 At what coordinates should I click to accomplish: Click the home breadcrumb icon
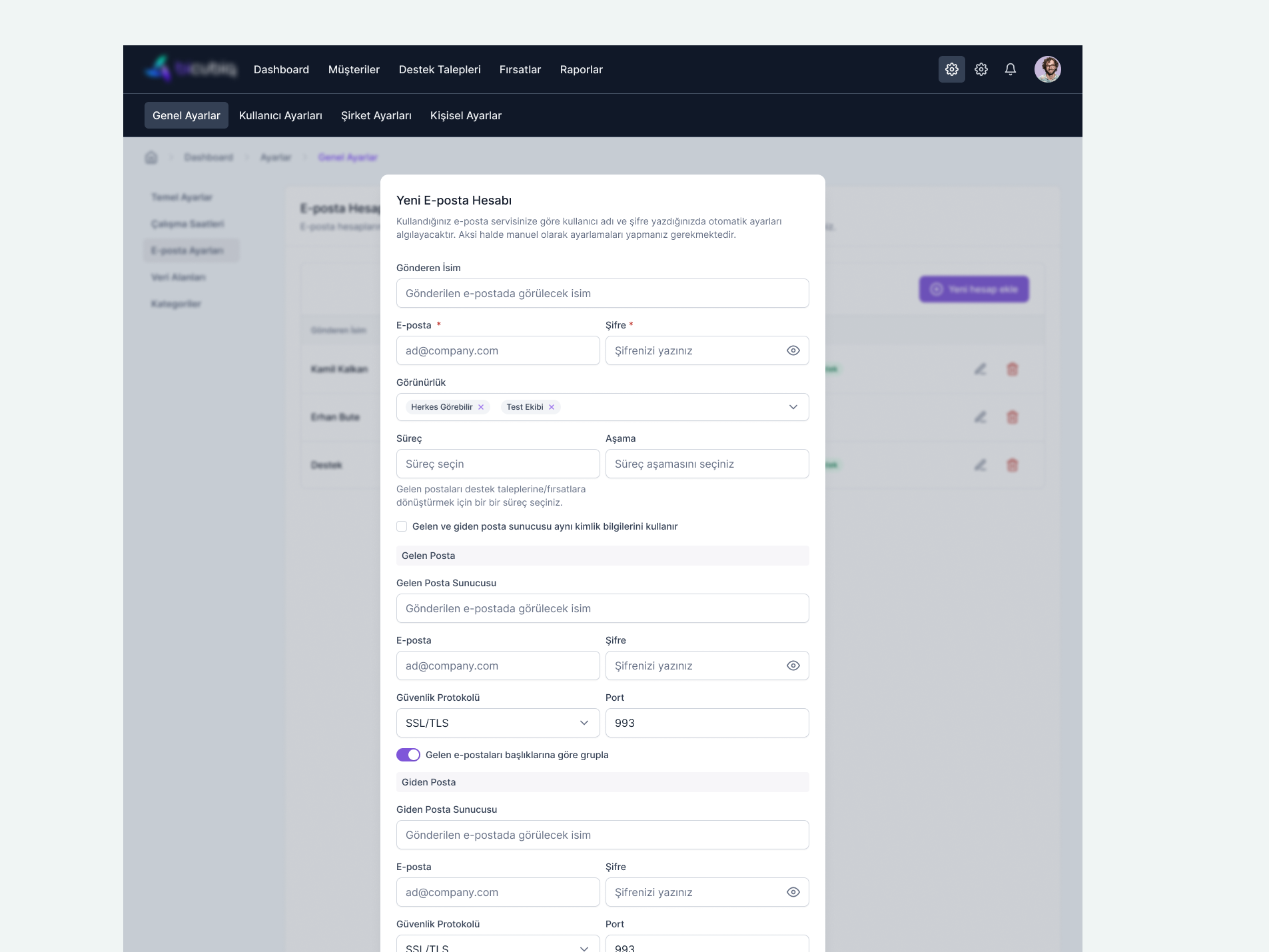tap(151, 157)
